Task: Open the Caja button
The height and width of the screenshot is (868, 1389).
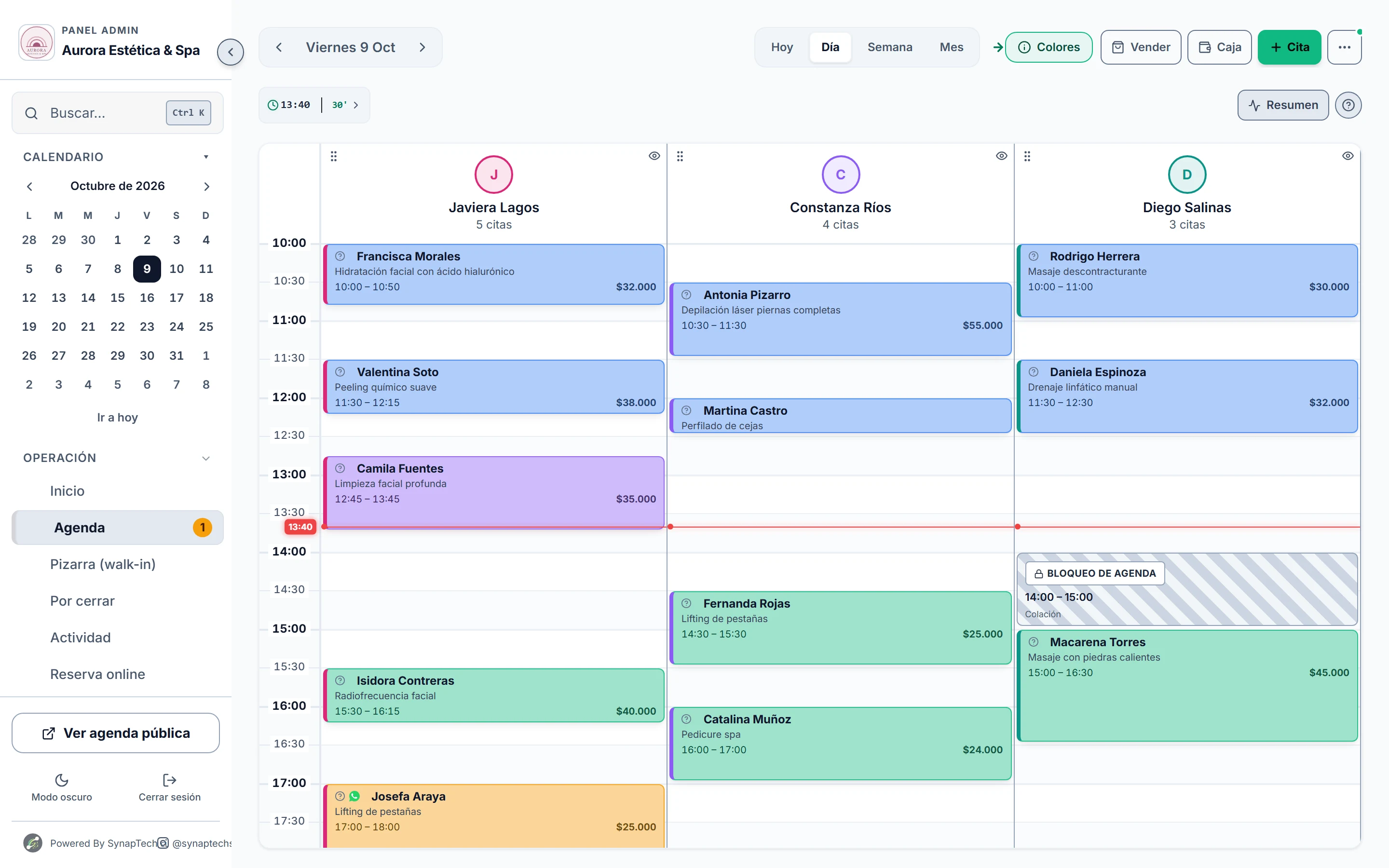Action: 1219,47
